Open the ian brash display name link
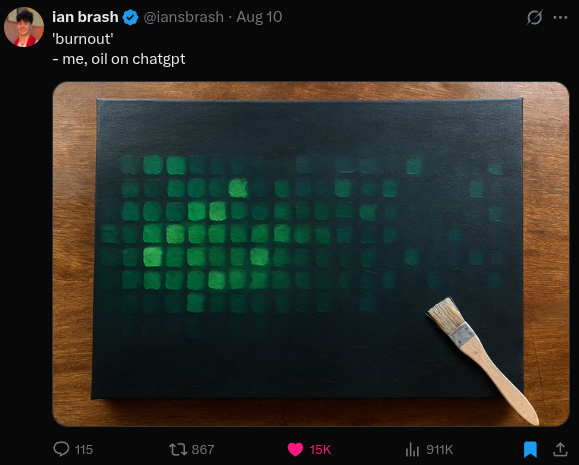This screenshot has width=579, height=465. 85,17
